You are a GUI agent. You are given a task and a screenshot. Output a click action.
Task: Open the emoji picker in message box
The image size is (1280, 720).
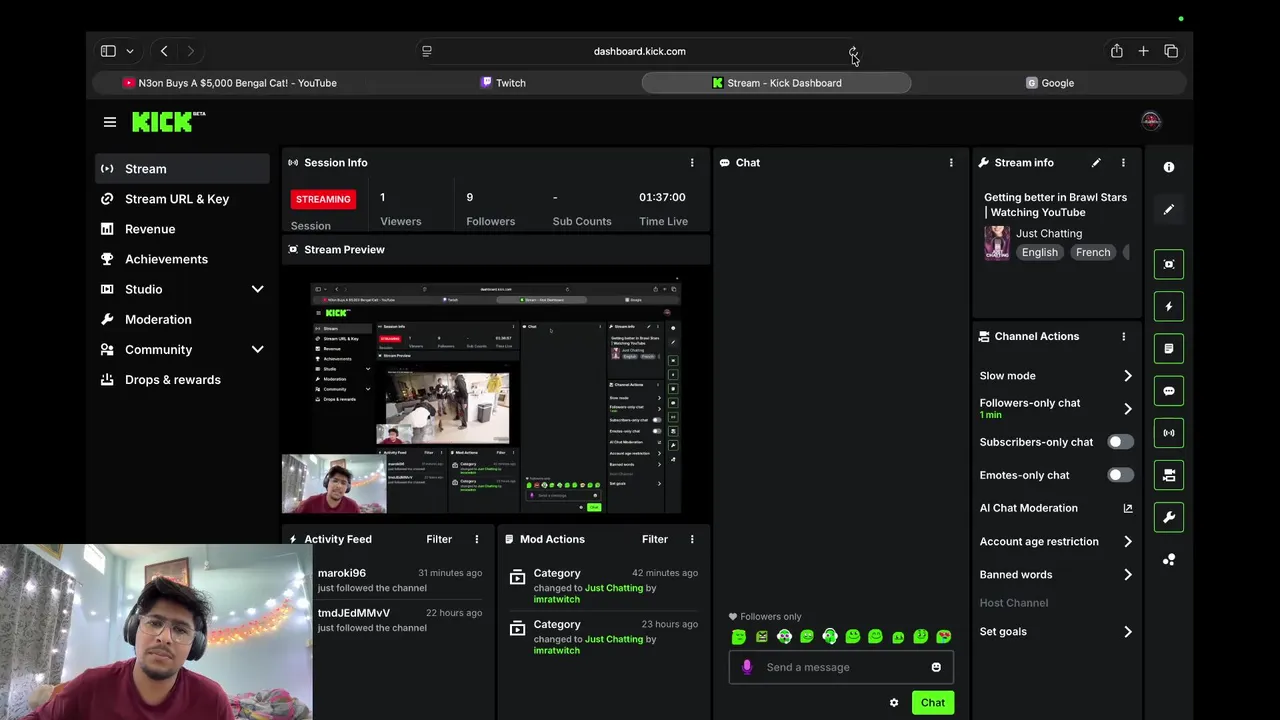coord(936,667)
